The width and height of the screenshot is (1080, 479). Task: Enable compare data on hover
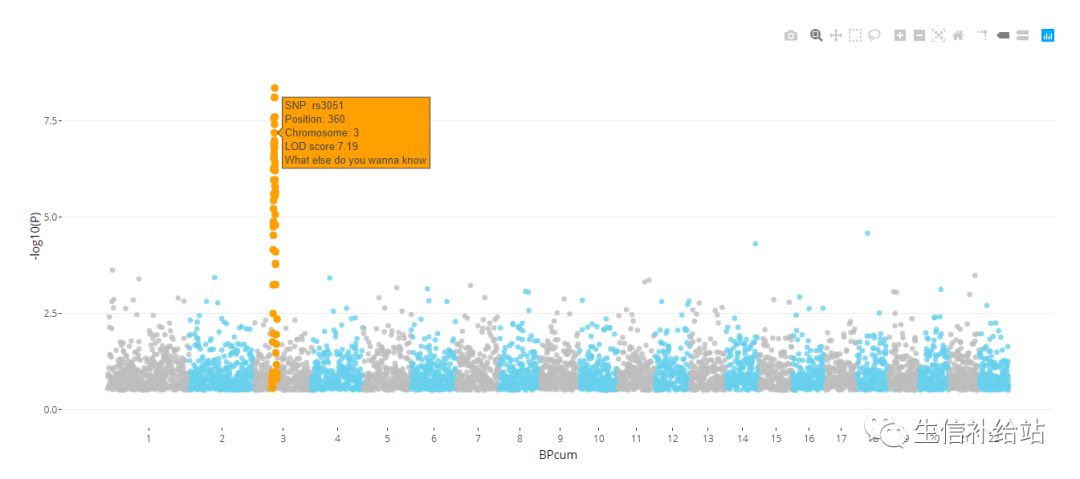click(x=1022, y=35)
